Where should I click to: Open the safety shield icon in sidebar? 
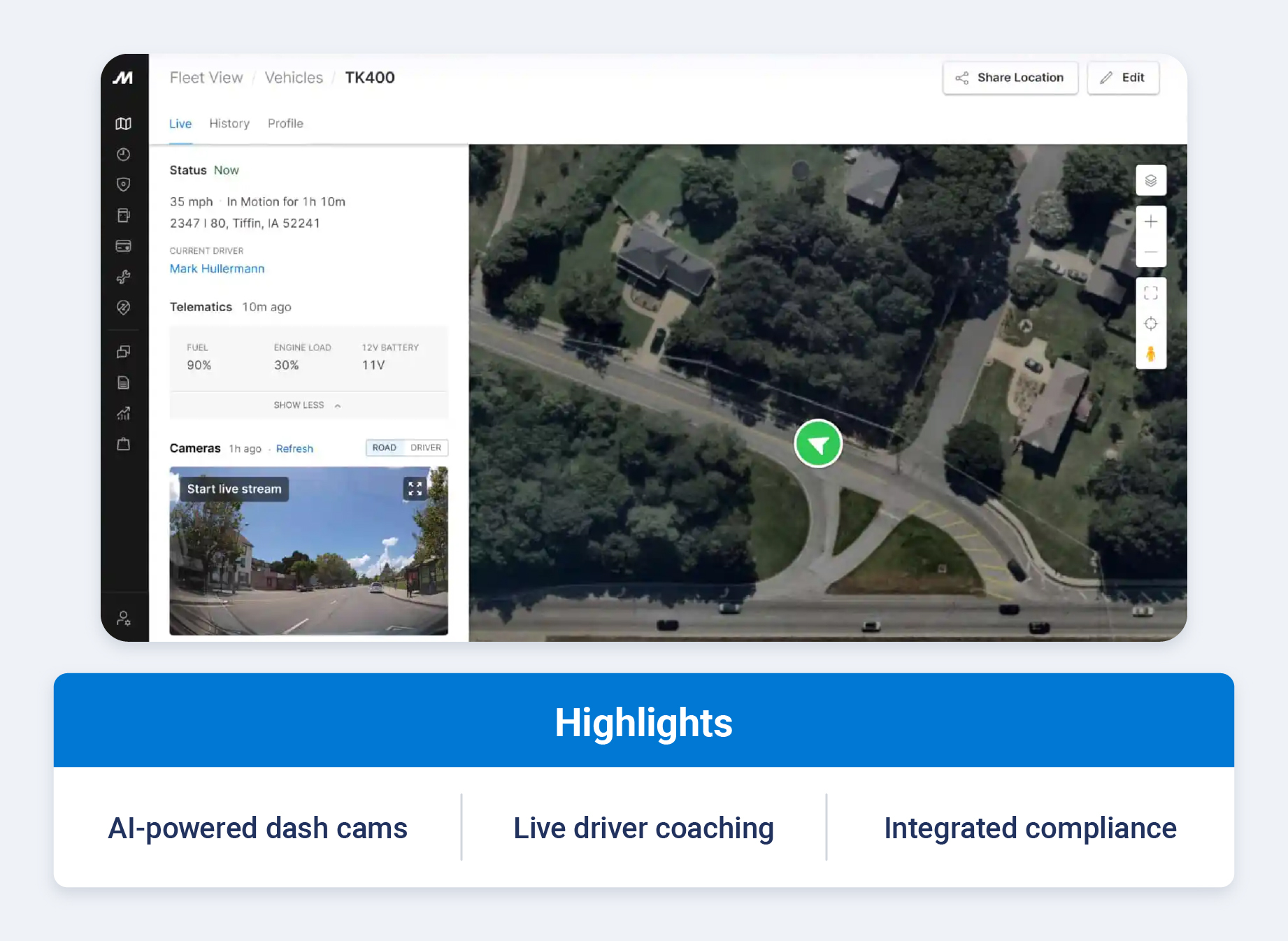[124, 185]
